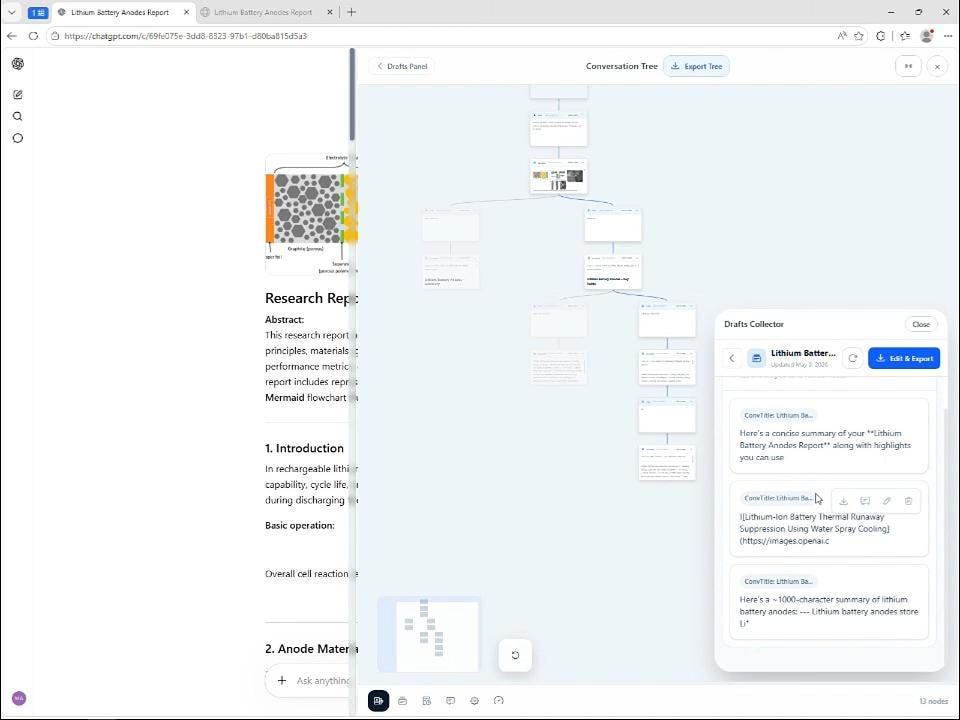
Task: Open a new browser tab
Action: pyautogui.click(x=351, y=12)
